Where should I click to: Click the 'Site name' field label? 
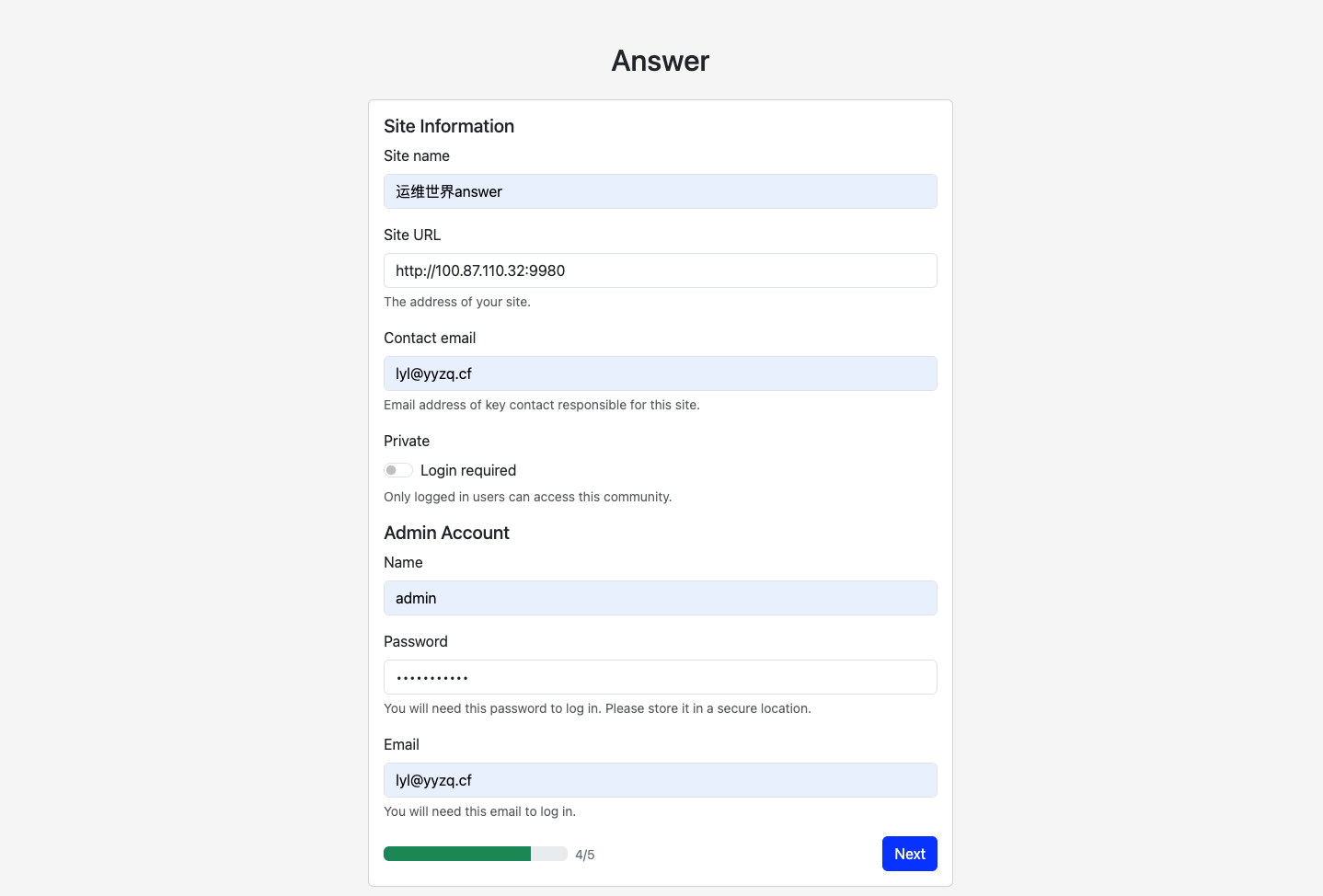(417, 155)
